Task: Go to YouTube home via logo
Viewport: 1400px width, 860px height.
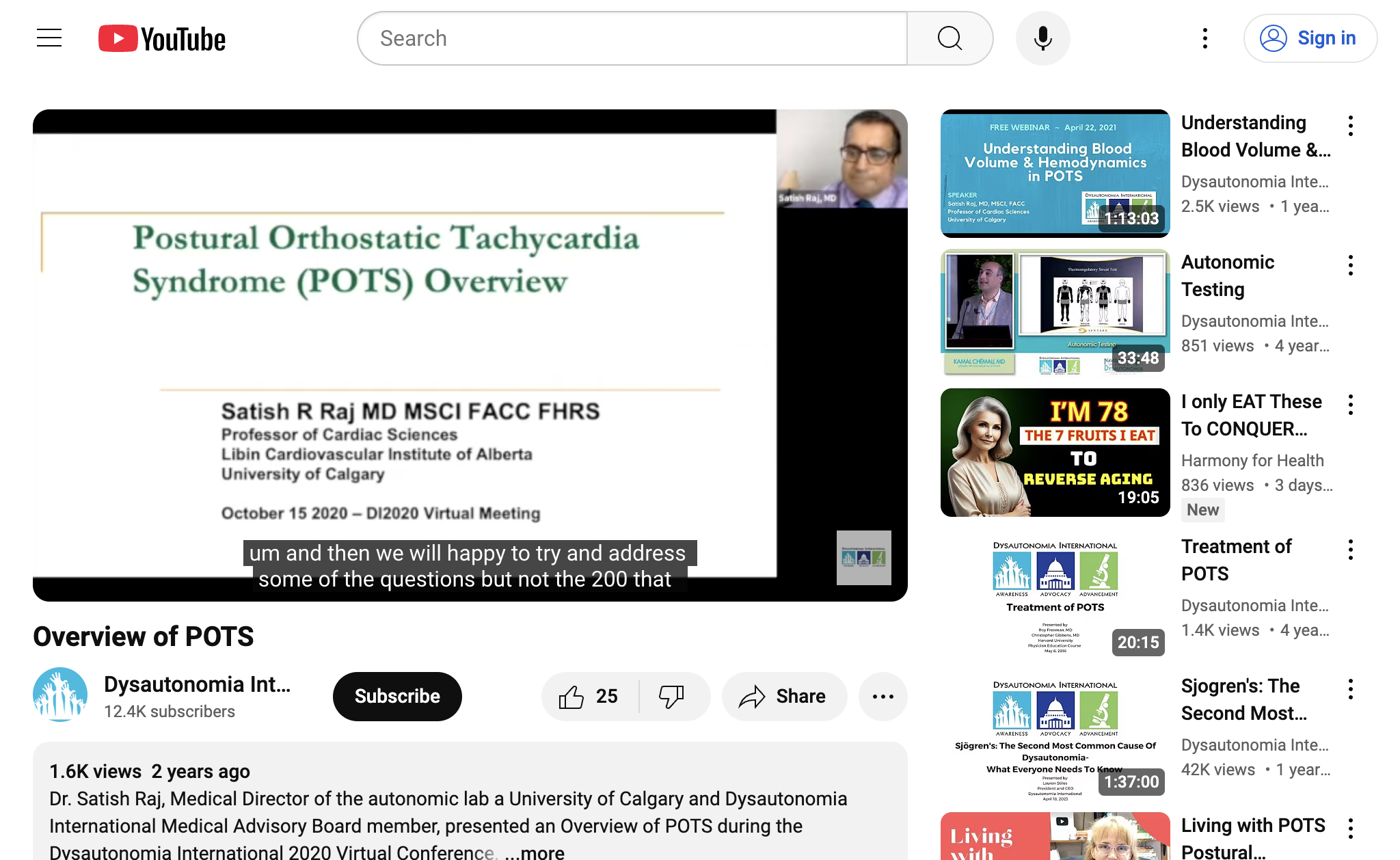Action: [x=162, y=38]
